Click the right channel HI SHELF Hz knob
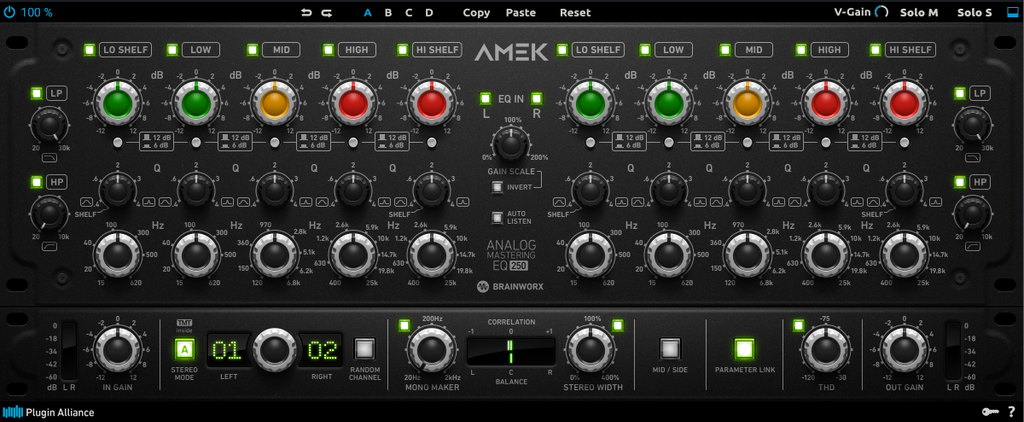 [904, 255]
